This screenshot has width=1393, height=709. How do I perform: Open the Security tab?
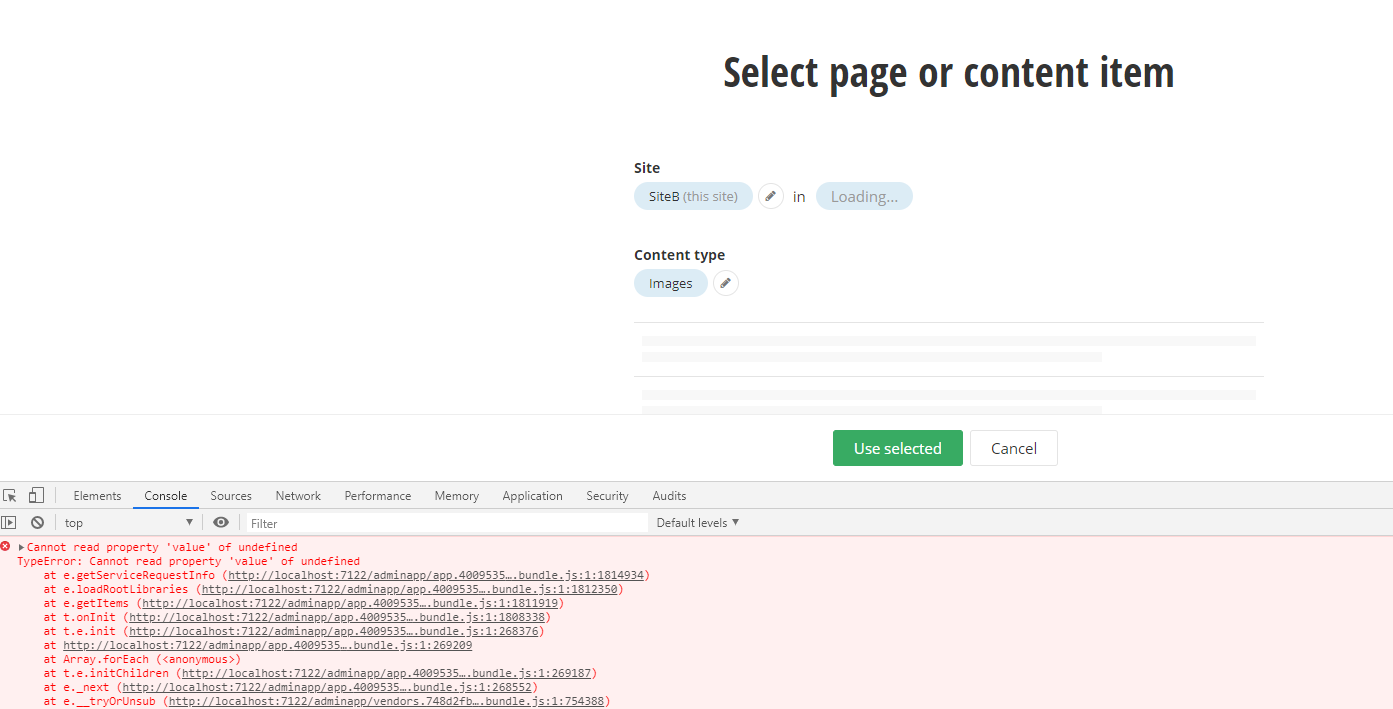[x=607, y=496]
